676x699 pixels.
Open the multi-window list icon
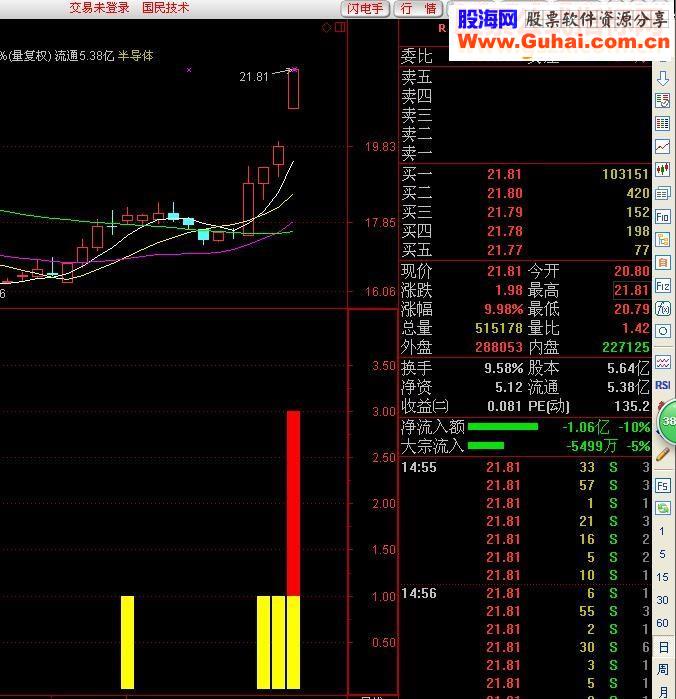663,193
